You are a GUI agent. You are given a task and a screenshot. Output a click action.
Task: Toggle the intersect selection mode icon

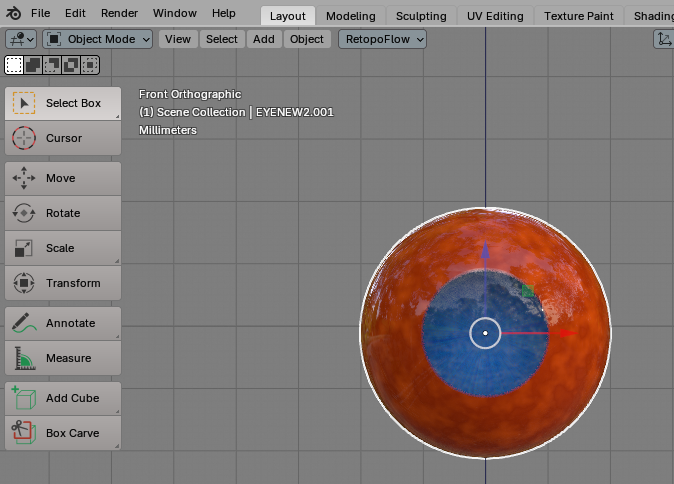[x=90, y=65]
